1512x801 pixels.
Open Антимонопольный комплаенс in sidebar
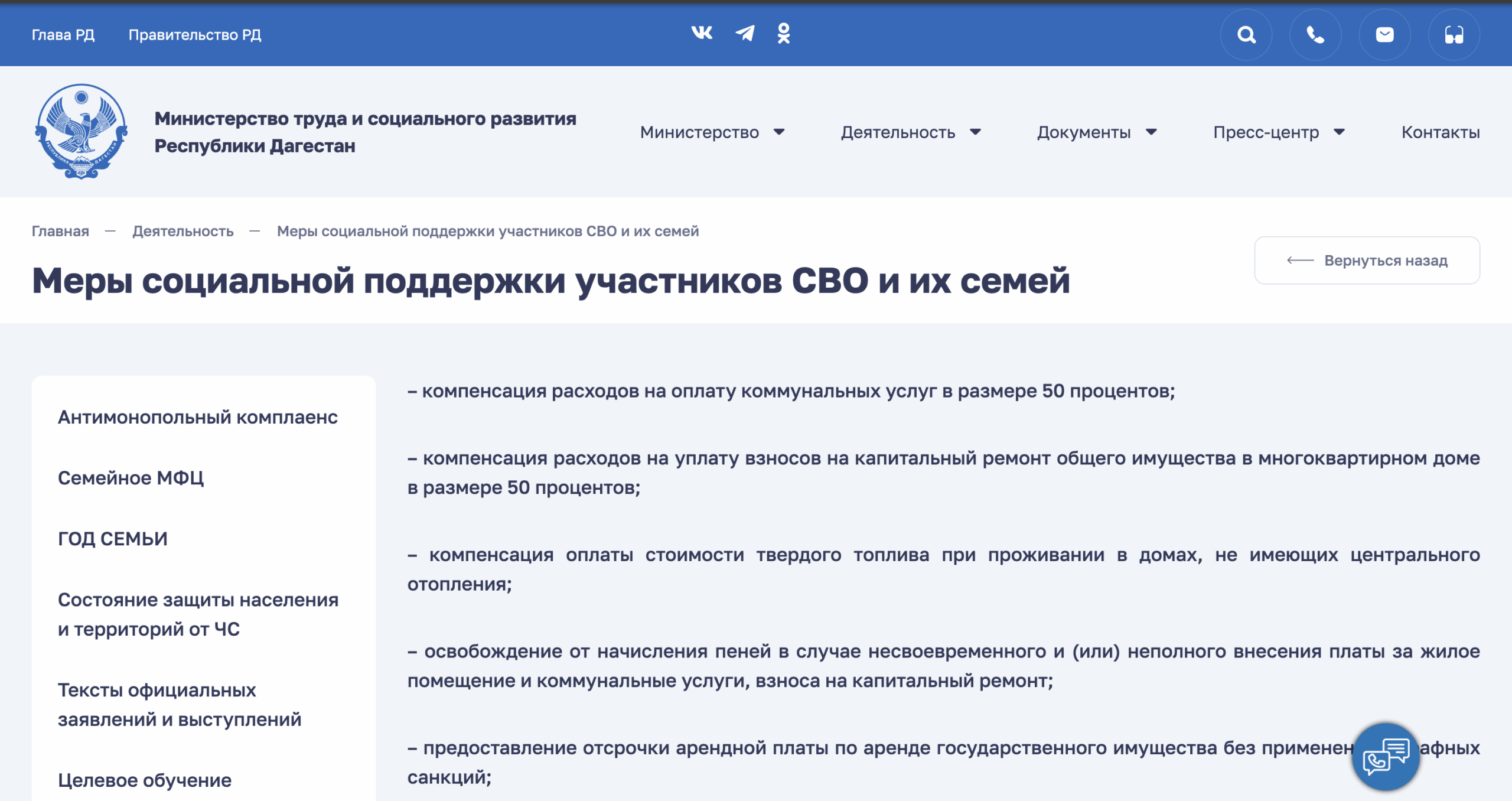pyautogui.click(x=198, y=417)
